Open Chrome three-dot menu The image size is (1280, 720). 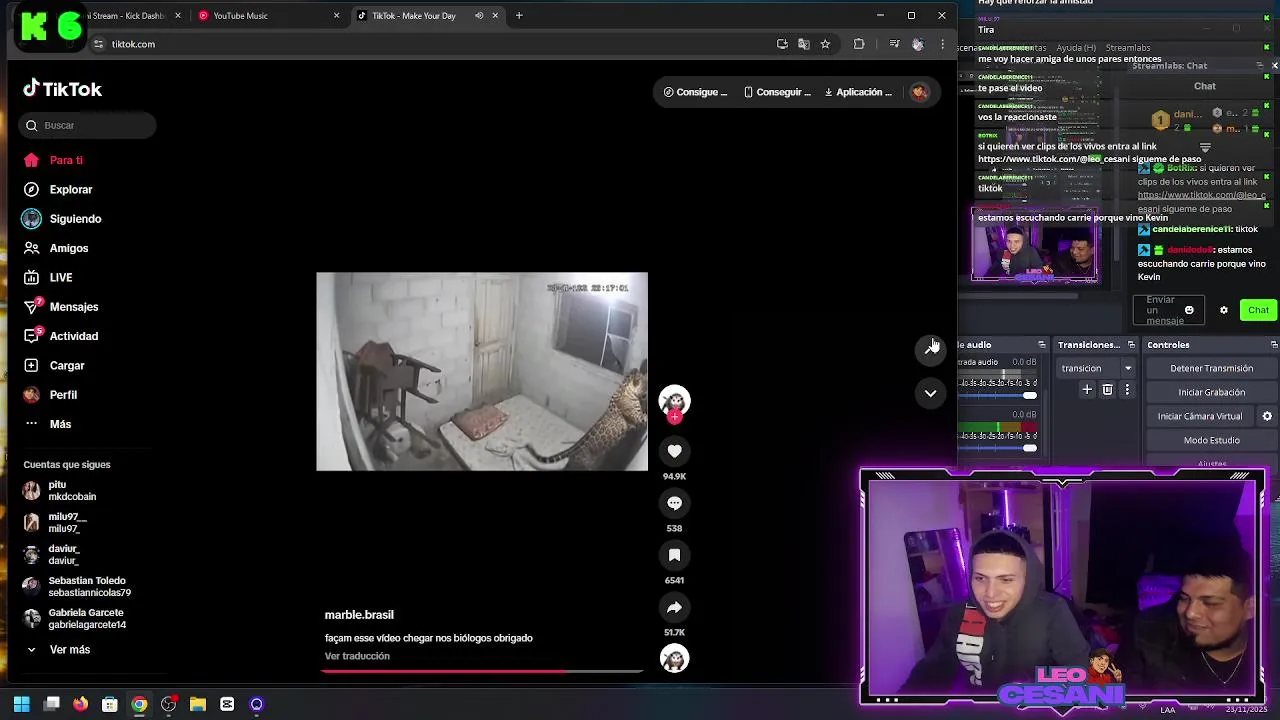[x=942, y=44]
